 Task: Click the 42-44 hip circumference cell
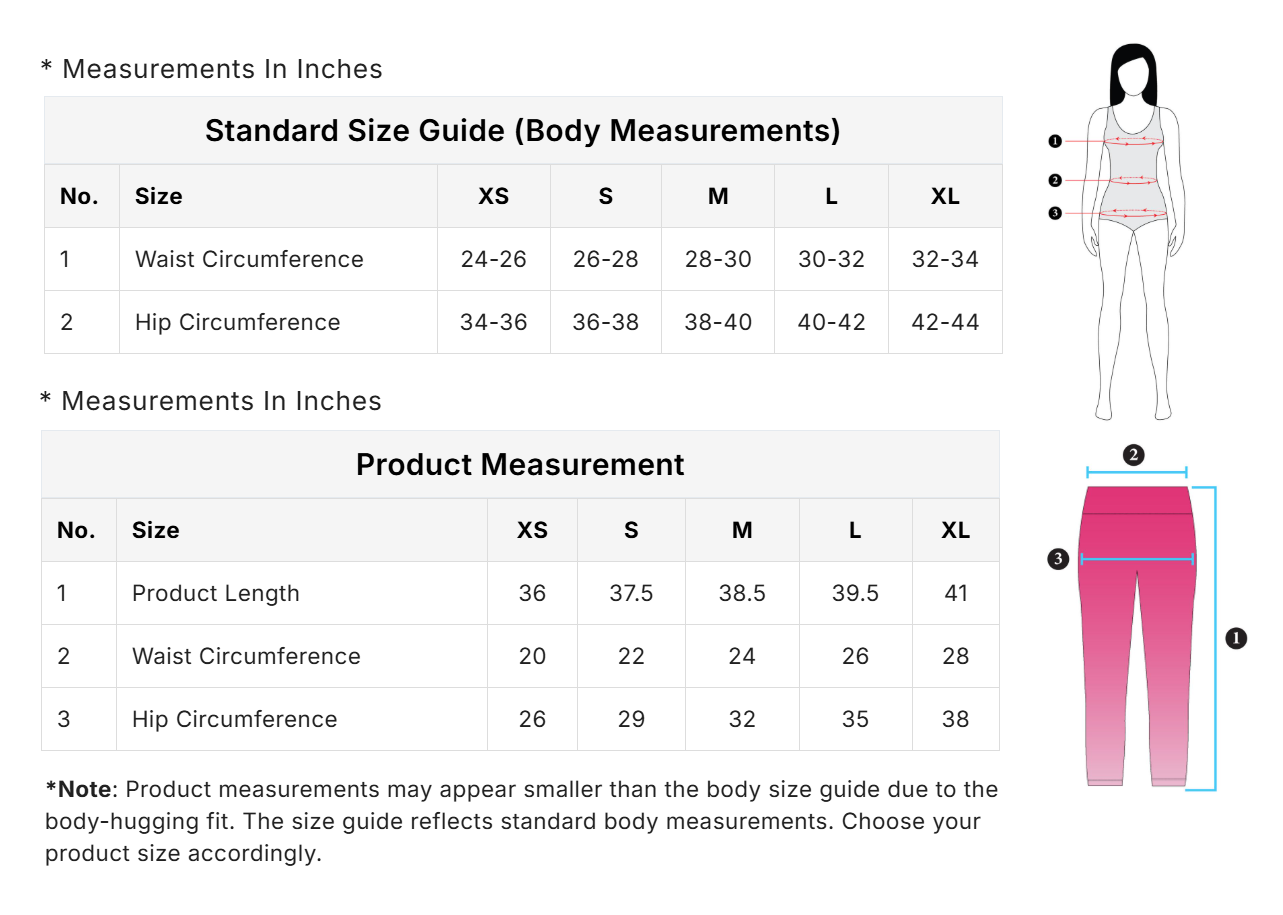945,322
